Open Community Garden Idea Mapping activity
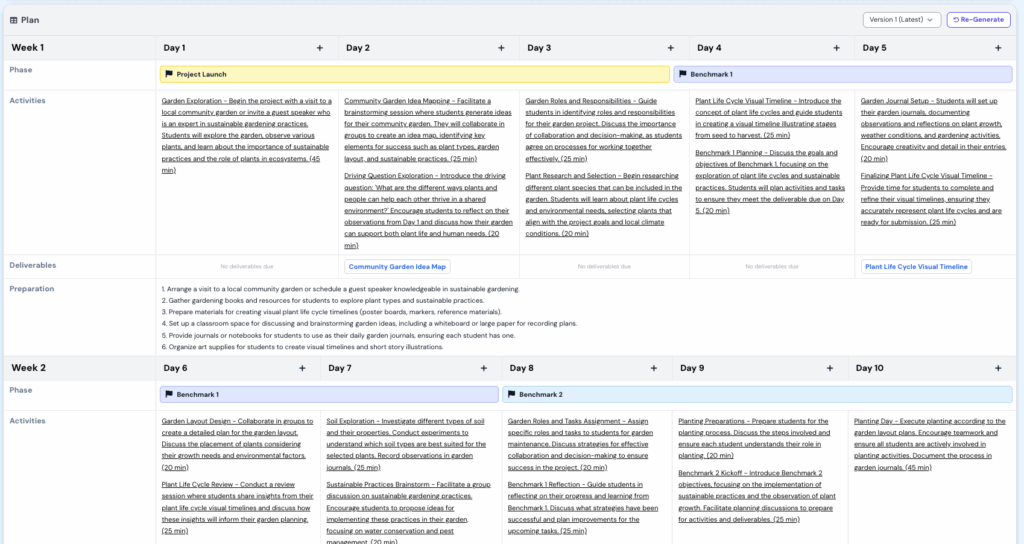This screenshot has height=544, width=1024. 428,129
